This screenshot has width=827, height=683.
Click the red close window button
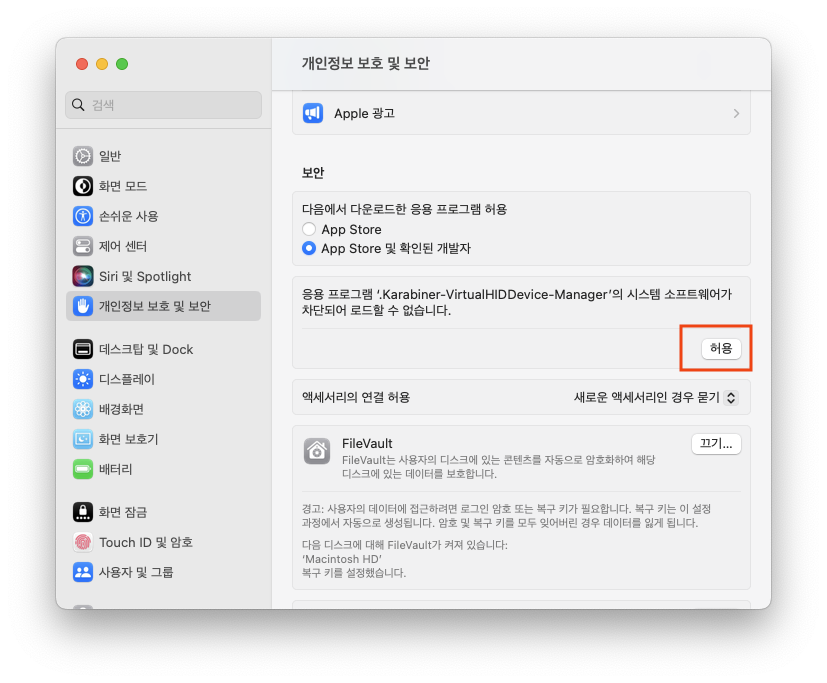point(82,64)
